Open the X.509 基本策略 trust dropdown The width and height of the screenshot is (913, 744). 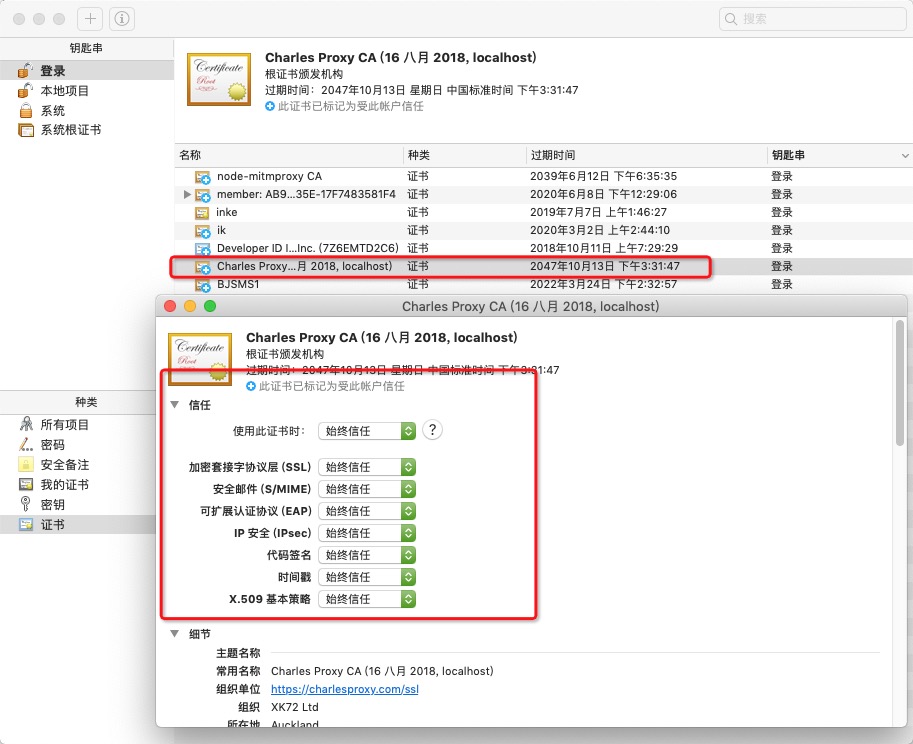pos(367,599)
